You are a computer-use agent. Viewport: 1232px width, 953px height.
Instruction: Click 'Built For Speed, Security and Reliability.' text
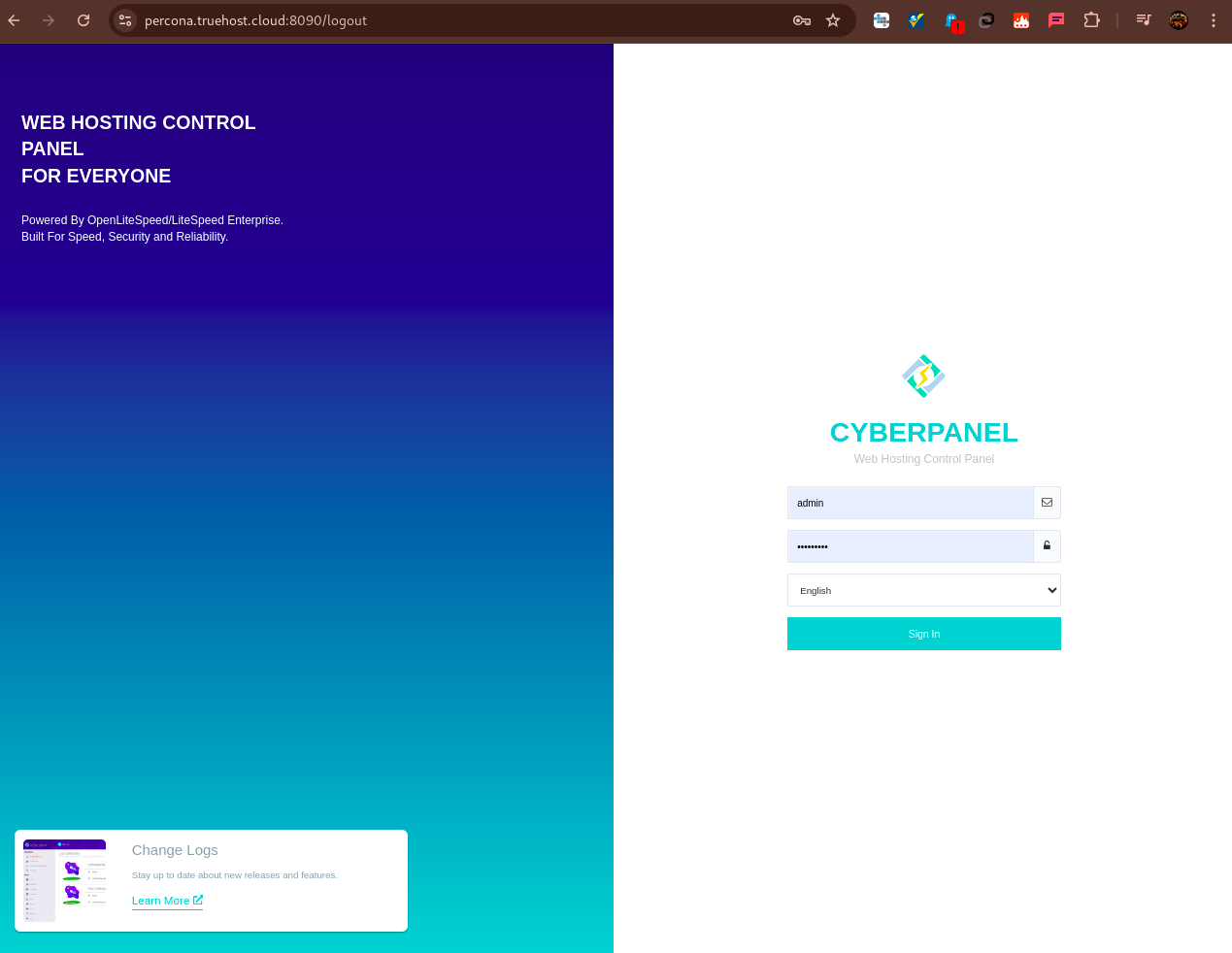[x=124, y=237]
